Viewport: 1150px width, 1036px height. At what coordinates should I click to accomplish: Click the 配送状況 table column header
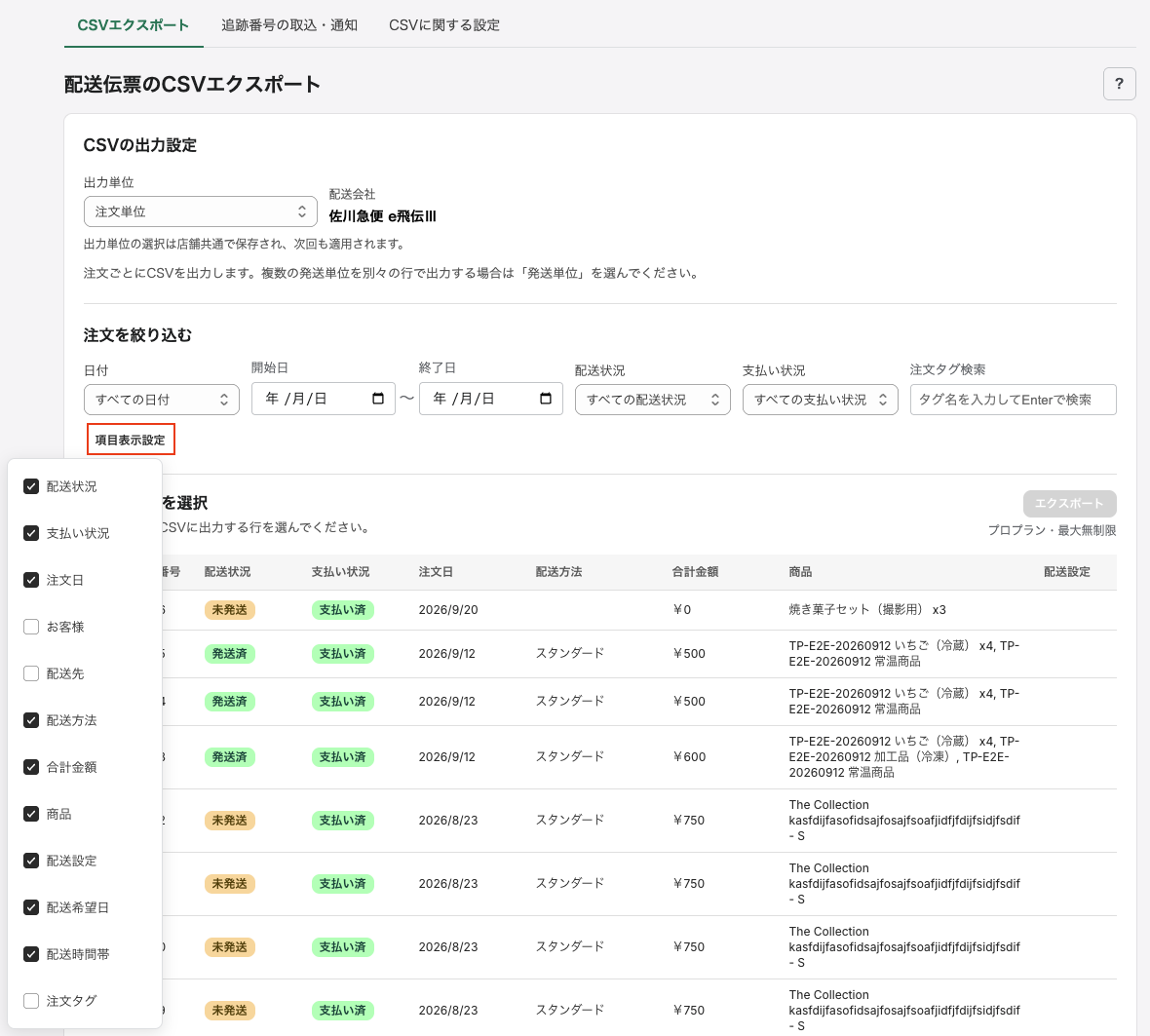coord(227,572)
